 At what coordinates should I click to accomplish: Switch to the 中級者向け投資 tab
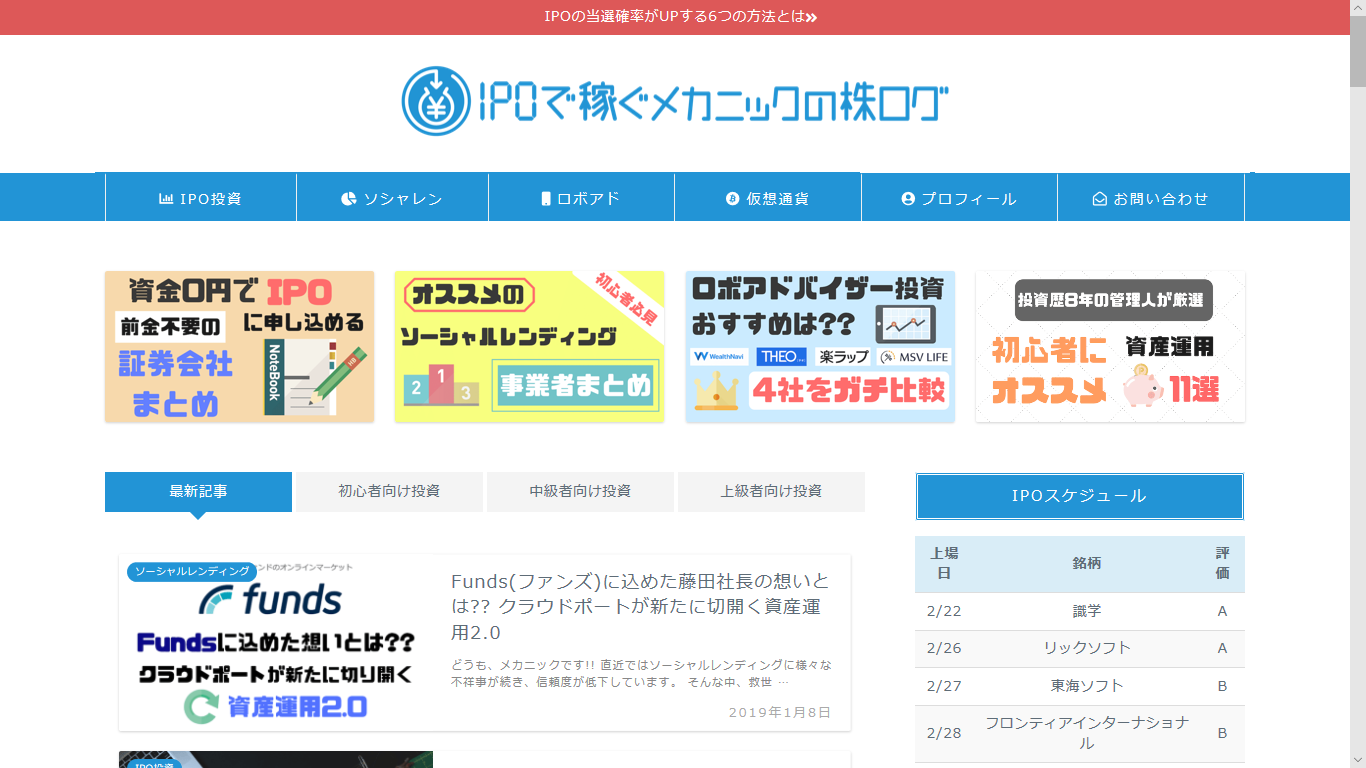pyautogui.click(x=580, y=492)
